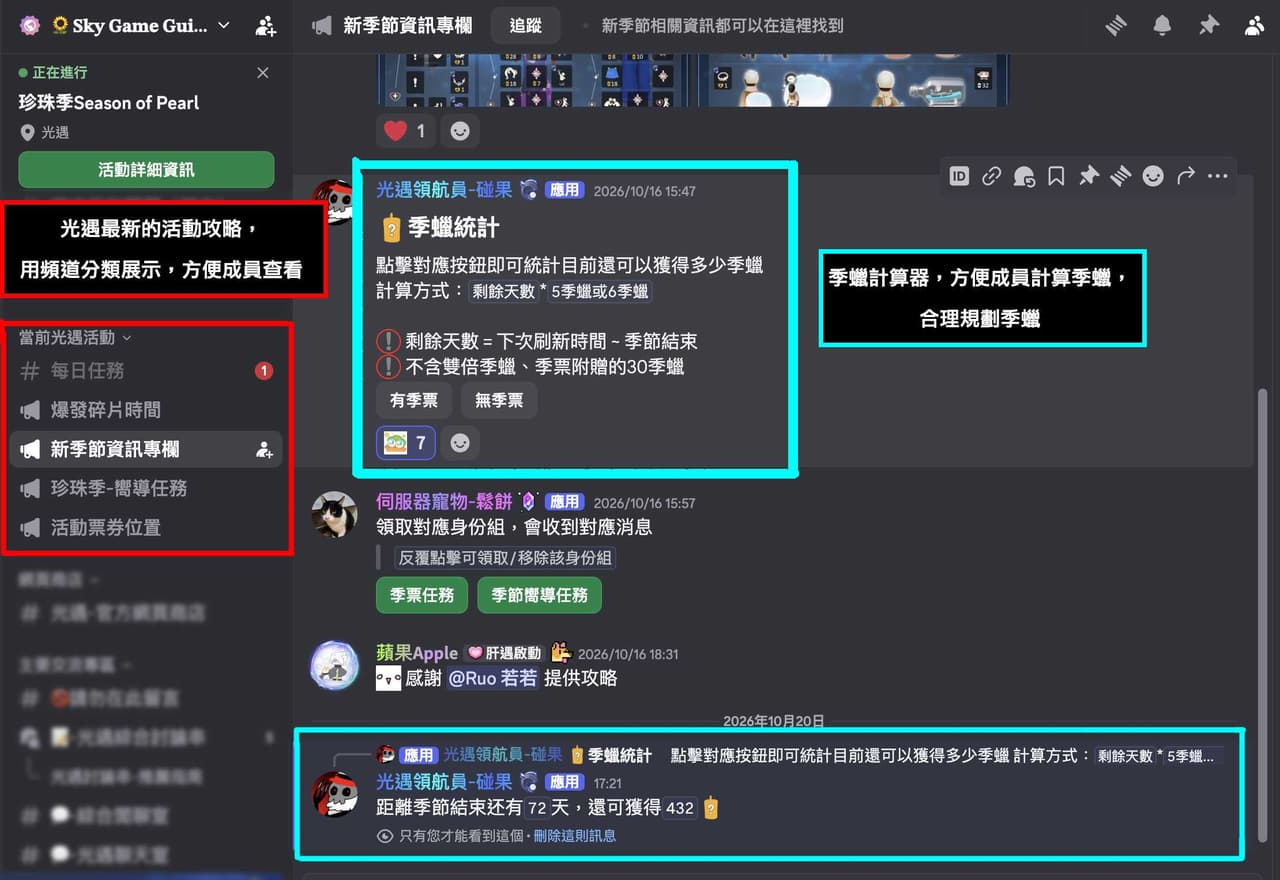The width and height of the screenshot is (1280, 880).
Task: Invite members to the 新季節資訊專欄 channel row
Action: 264,450
